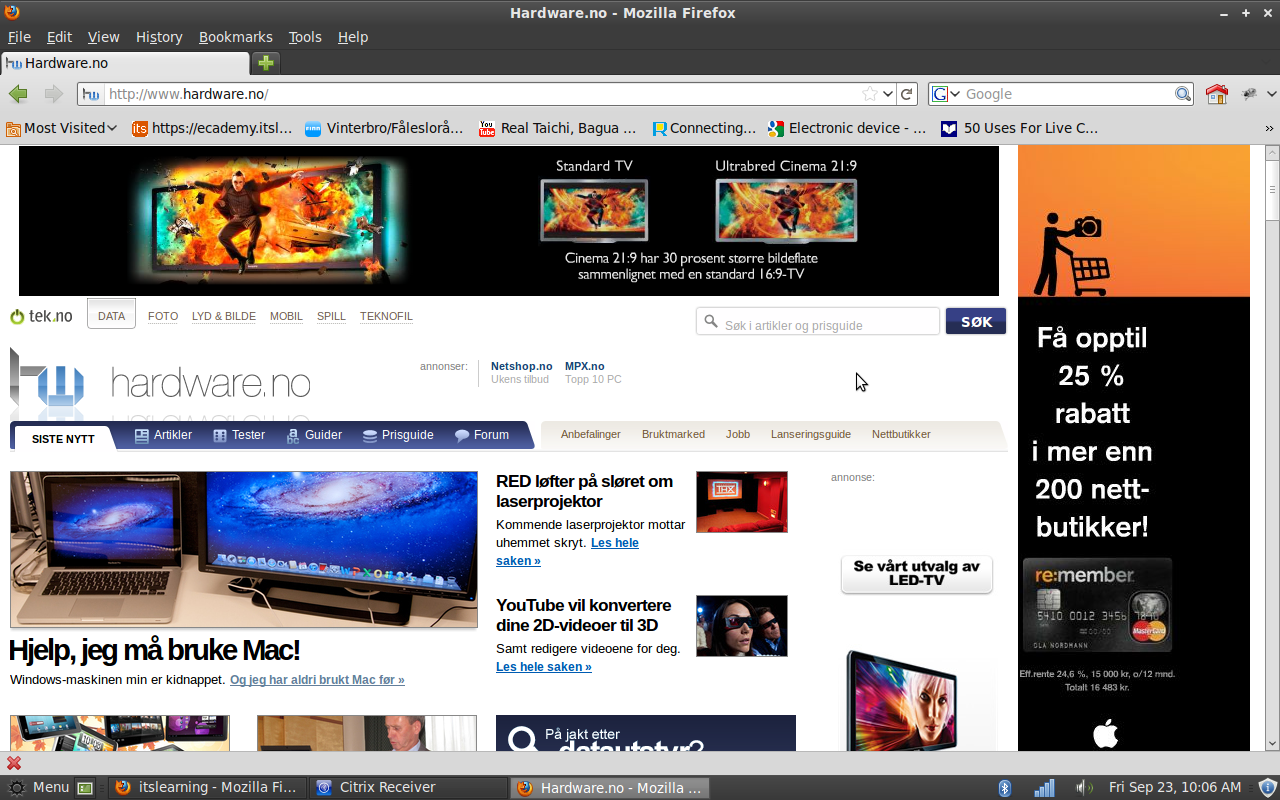
Task: Click the article search input field
Action: point(818,321)
